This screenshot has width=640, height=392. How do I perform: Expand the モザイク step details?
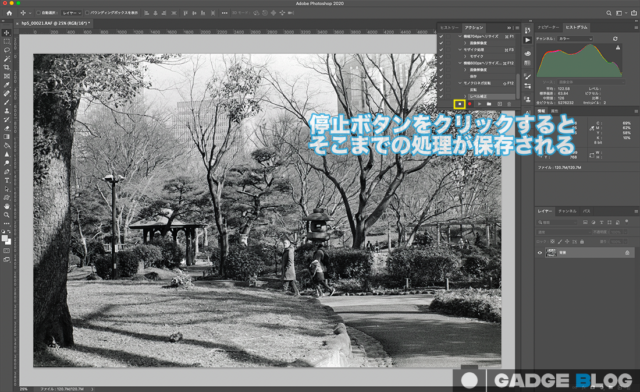click(x=465, y=56)
